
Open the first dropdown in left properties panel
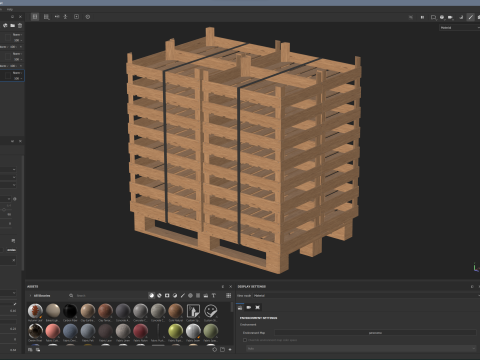pos(8,169)
